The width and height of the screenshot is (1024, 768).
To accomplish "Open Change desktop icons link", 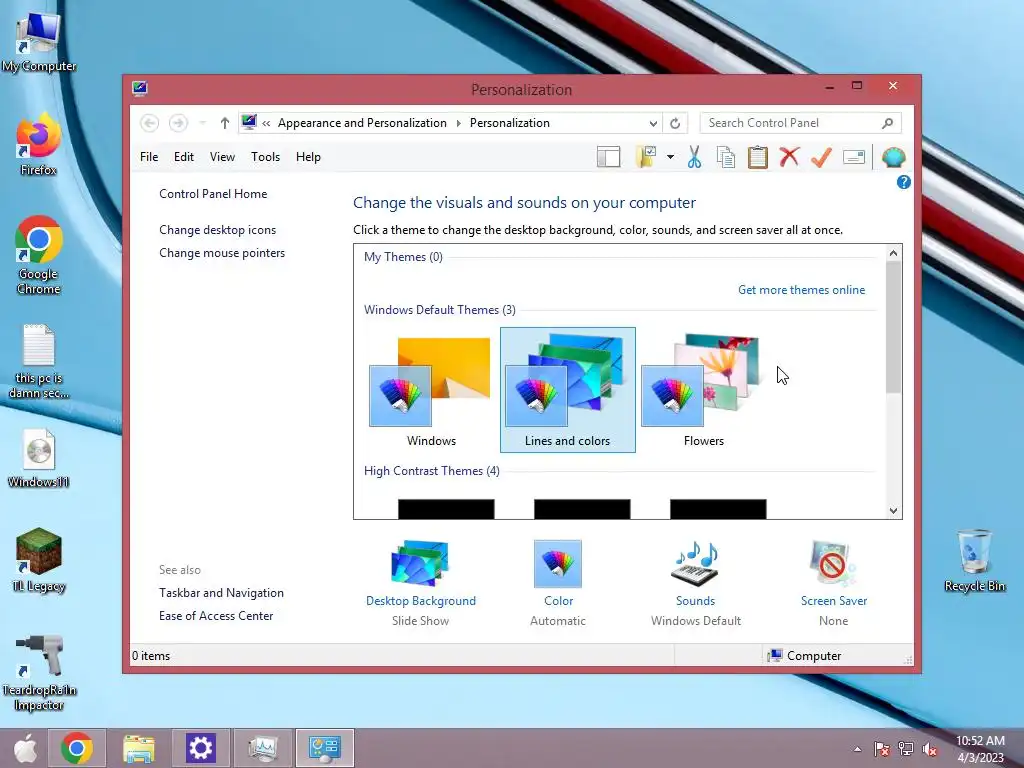I will 217,230.
